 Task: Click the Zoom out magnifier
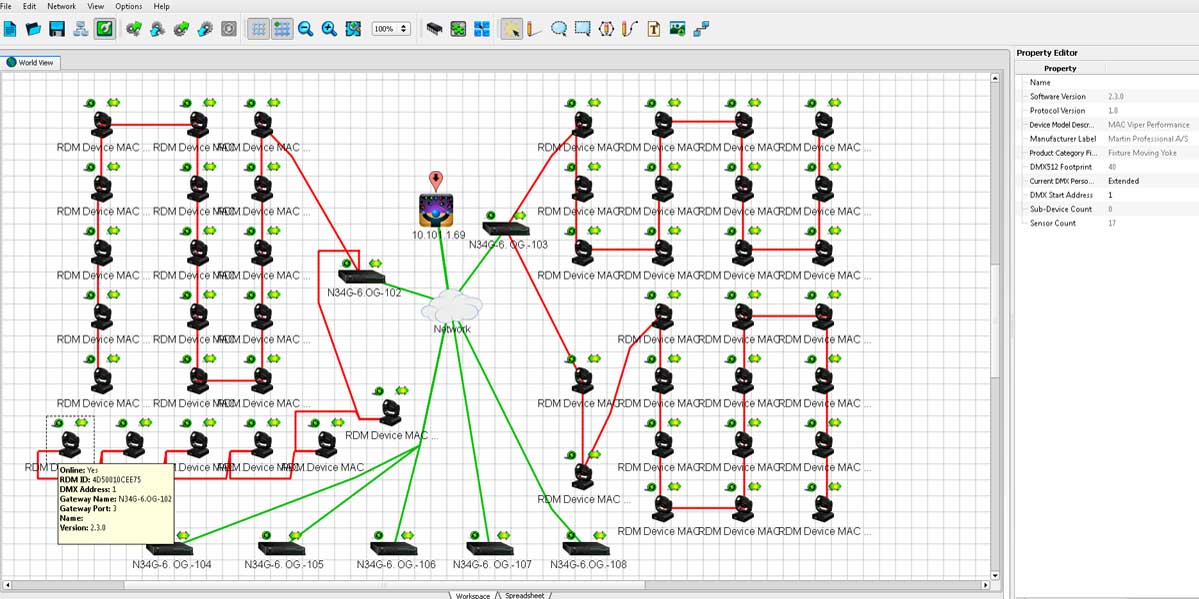coord(306,29)
